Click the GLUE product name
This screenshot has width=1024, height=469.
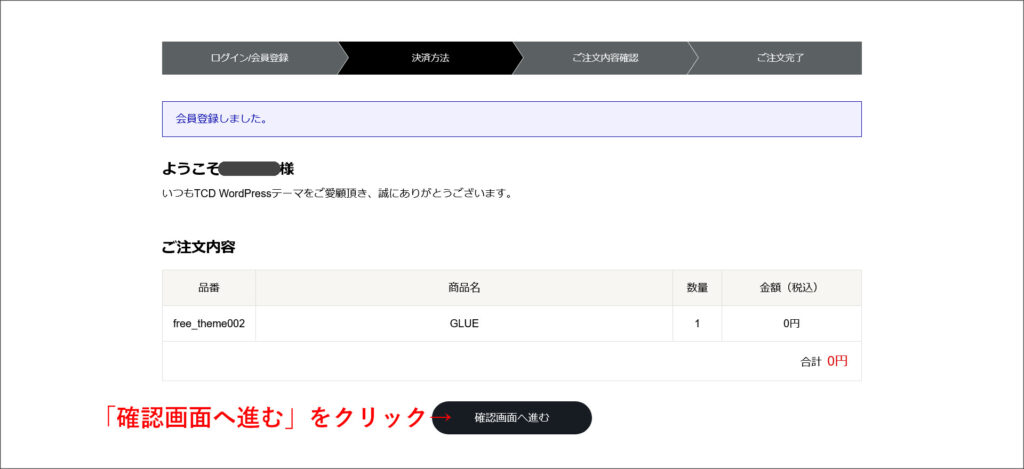464,324
